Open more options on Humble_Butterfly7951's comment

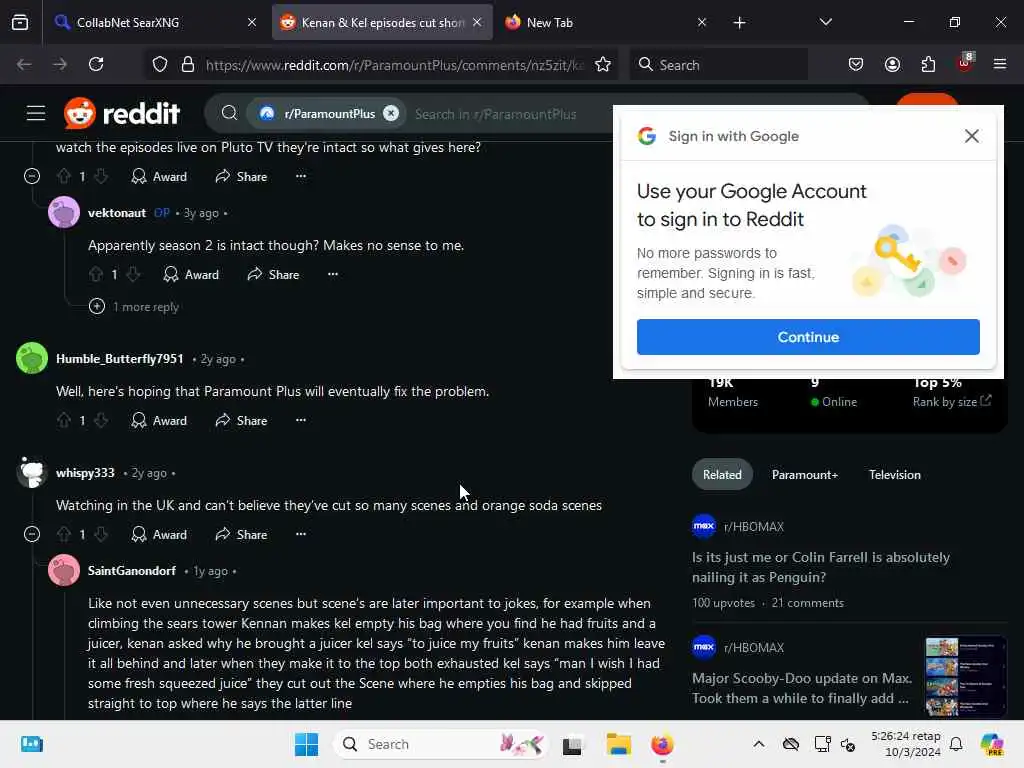[300, 421]
